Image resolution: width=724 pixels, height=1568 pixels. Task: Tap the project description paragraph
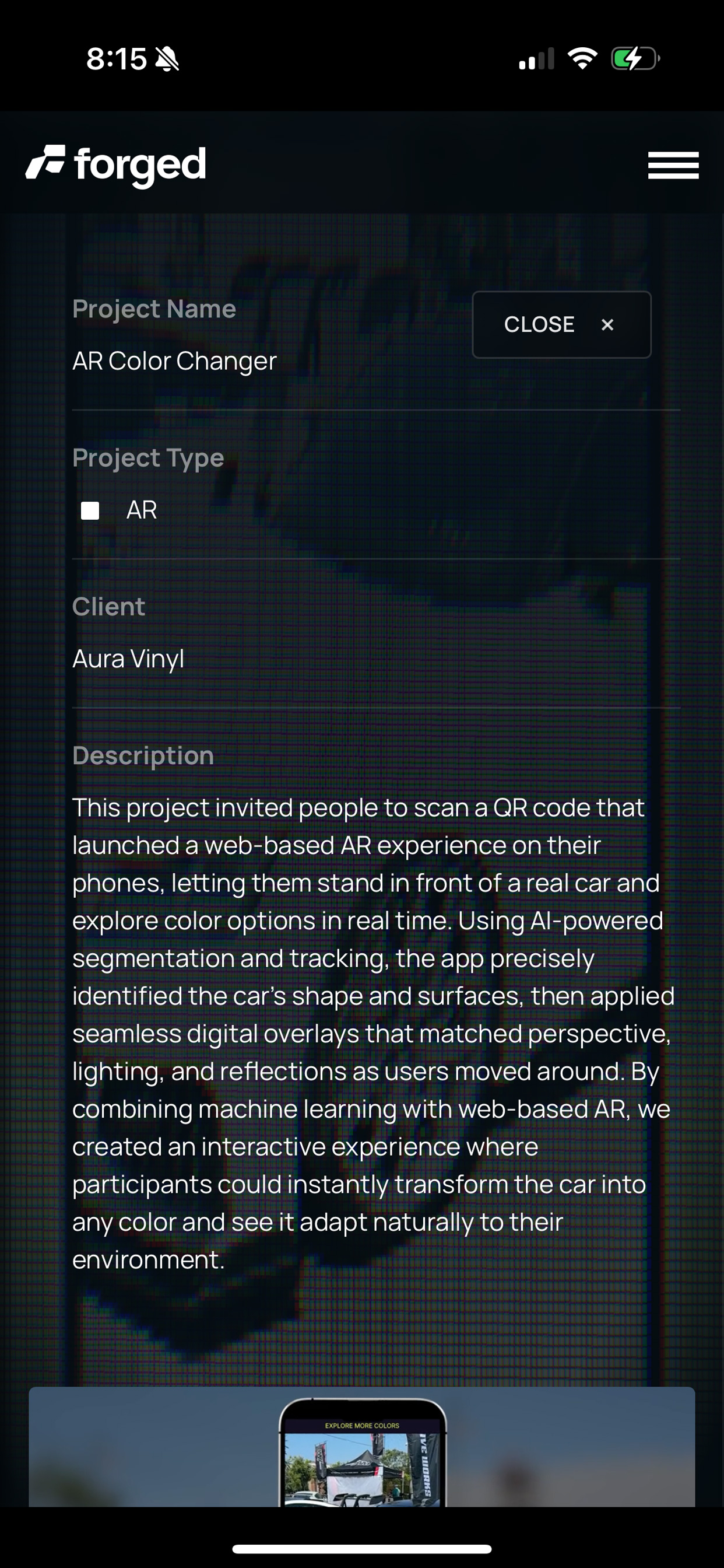tap(374, 1034)
